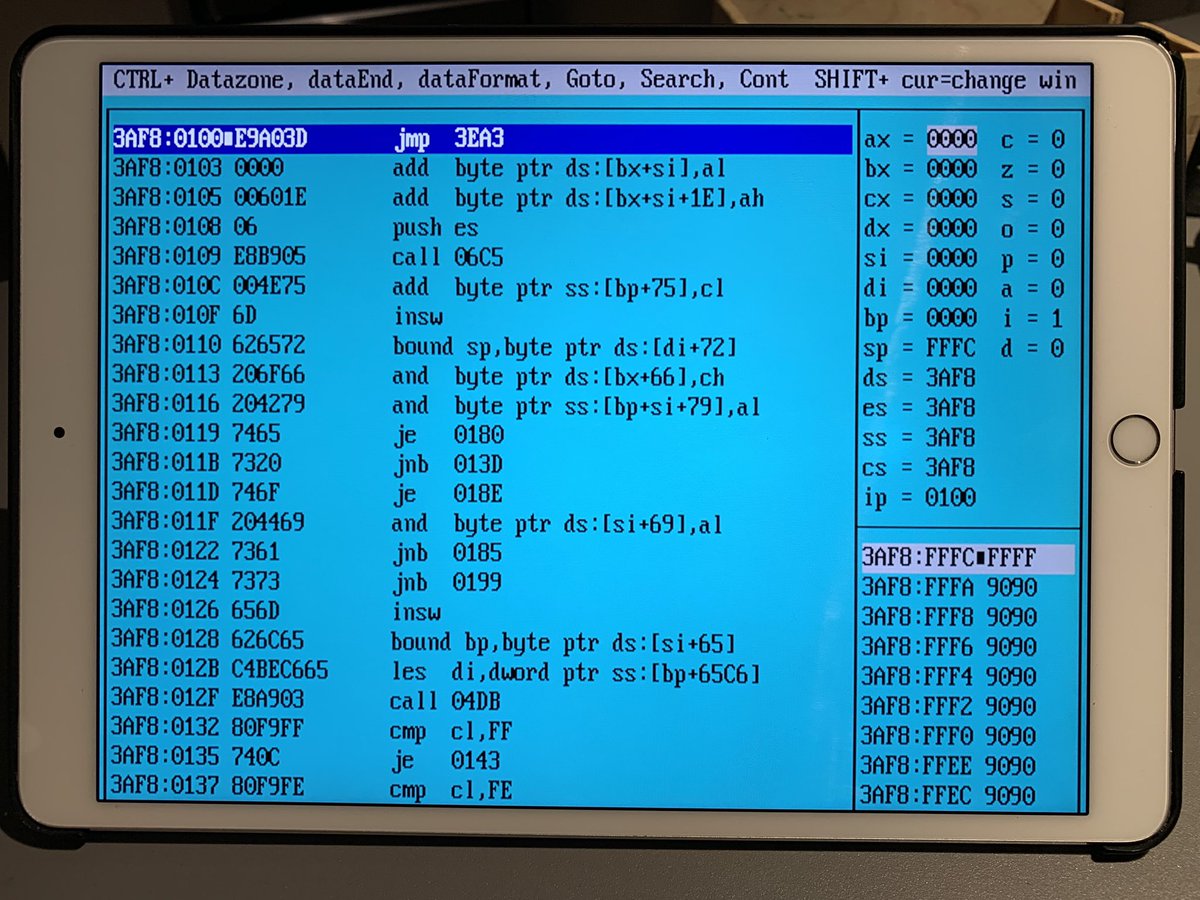Toggle the sign flag s = 0
The height and width of the screenshot is (900, 1200).
pos(1034,200)
